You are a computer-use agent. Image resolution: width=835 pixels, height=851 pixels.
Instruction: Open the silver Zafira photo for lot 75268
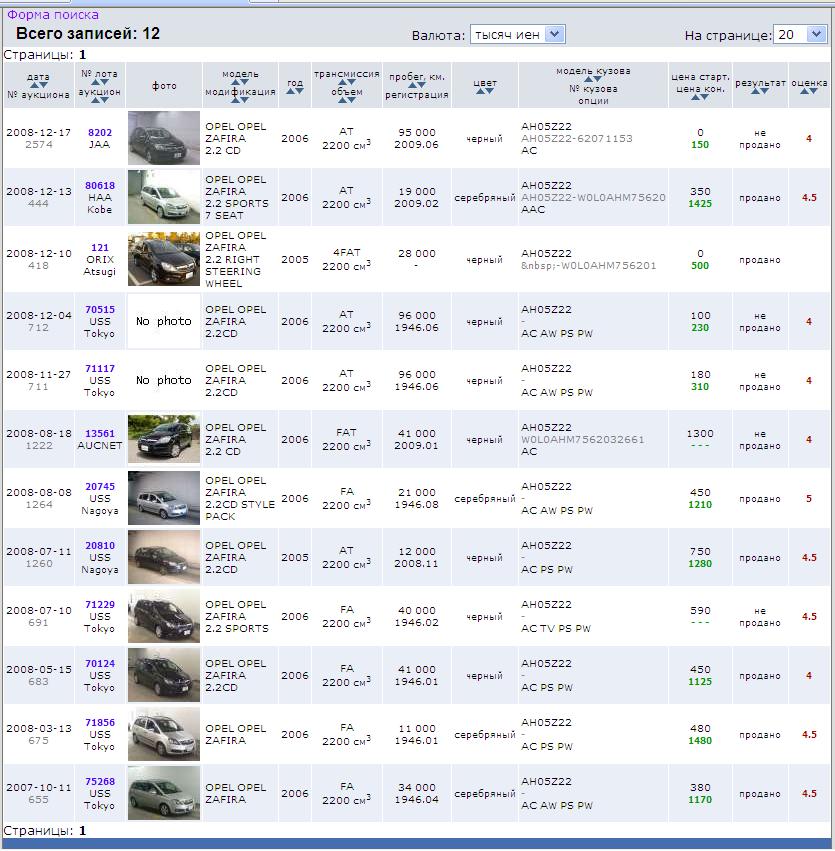click(x=164, y=793)
